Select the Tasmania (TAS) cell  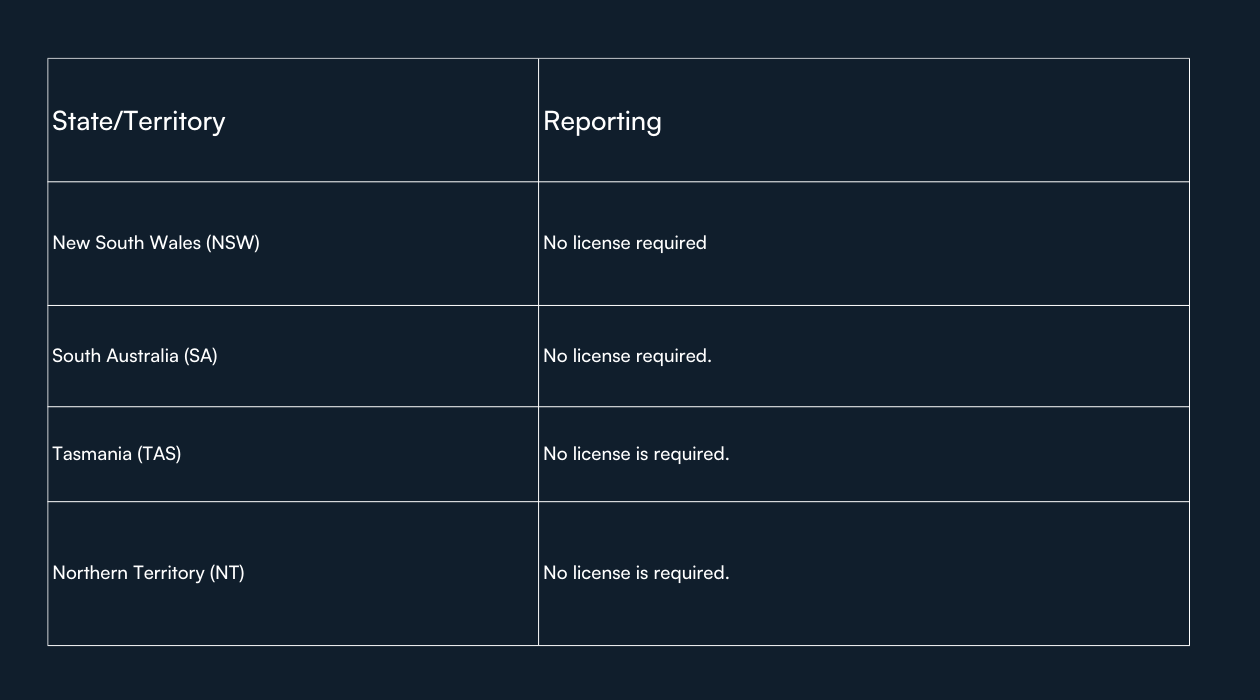coord(293,454)
